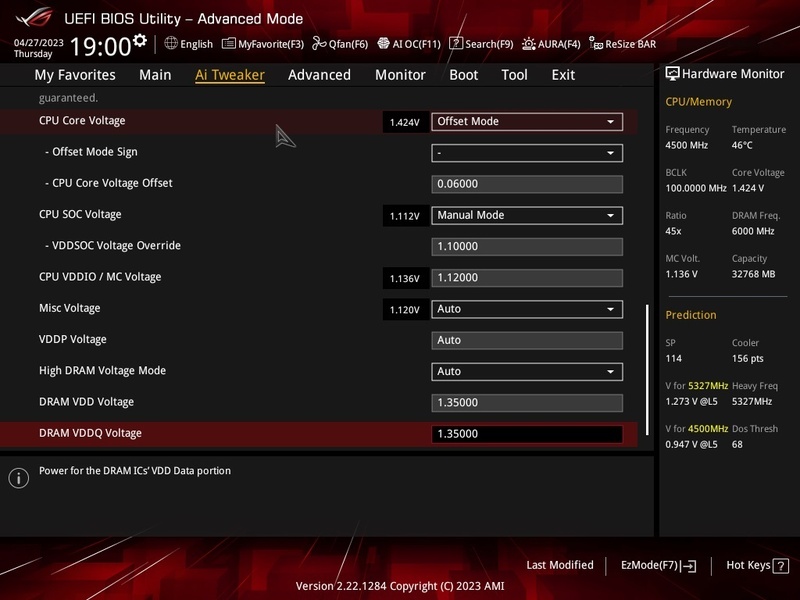This screenshot has width=800, height=600.
Task: Click the CPU/Memory section heading
Action: [698, 102]
